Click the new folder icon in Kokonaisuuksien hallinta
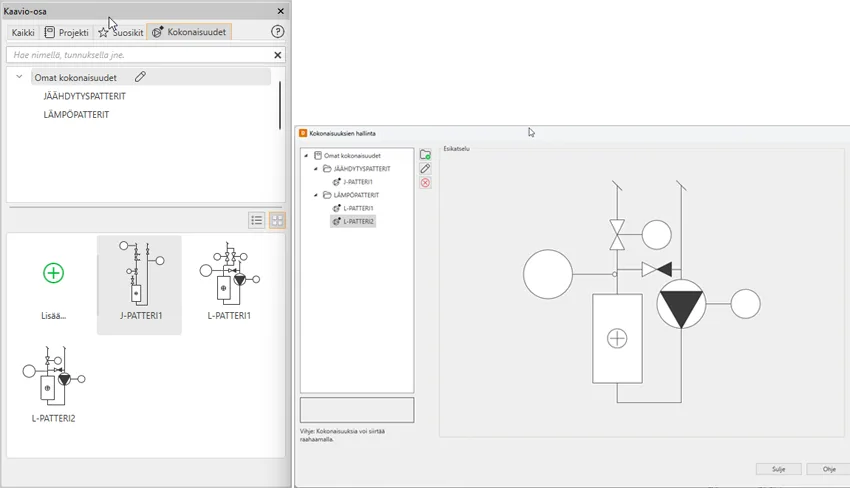Image resolution: width=850 pixels, height=488 pixels. (x=425, y=155)
